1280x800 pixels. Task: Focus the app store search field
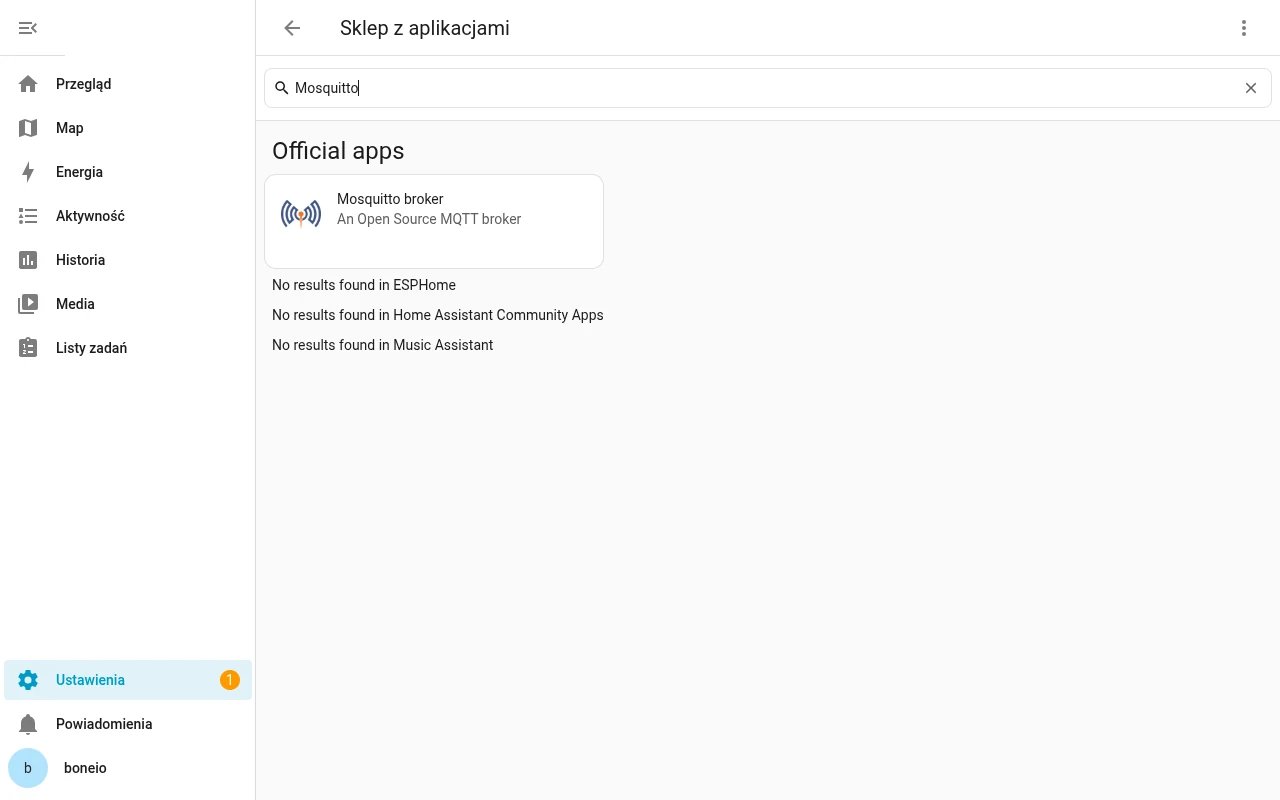[x=768, y=88]
